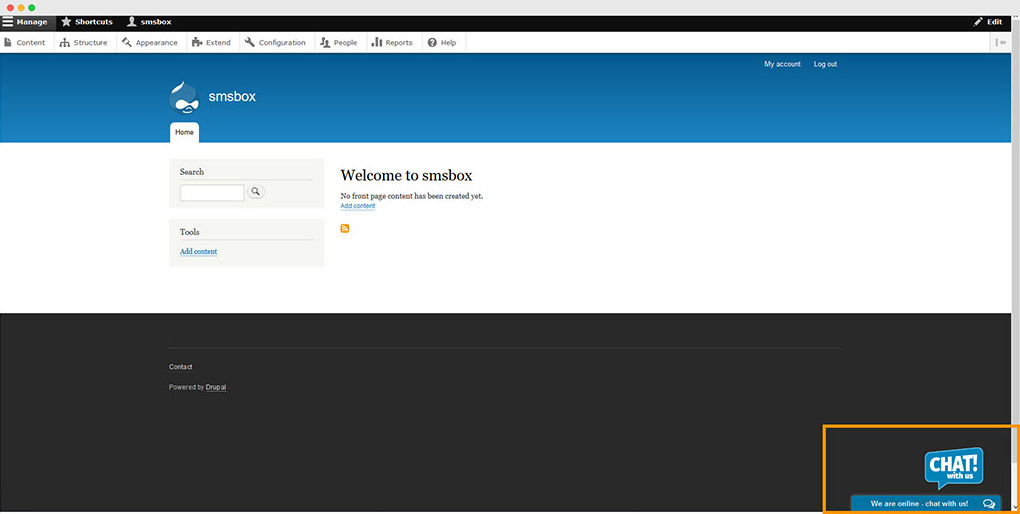Click Add content below welcome message
The width and height of the screenshot is (1020, 514).
(358, 206)
